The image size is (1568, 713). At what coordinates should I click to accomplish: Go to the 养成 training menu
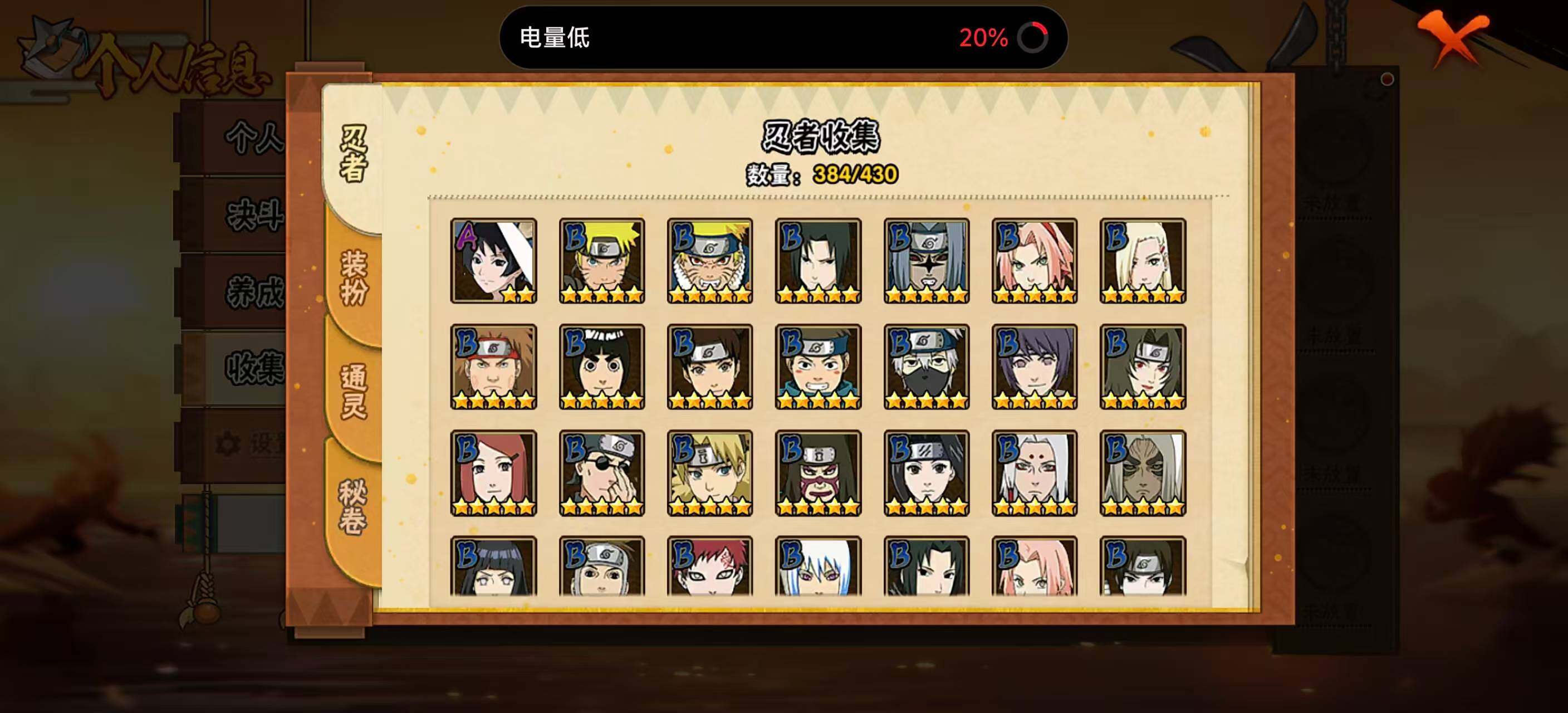(x=243, y=292)
